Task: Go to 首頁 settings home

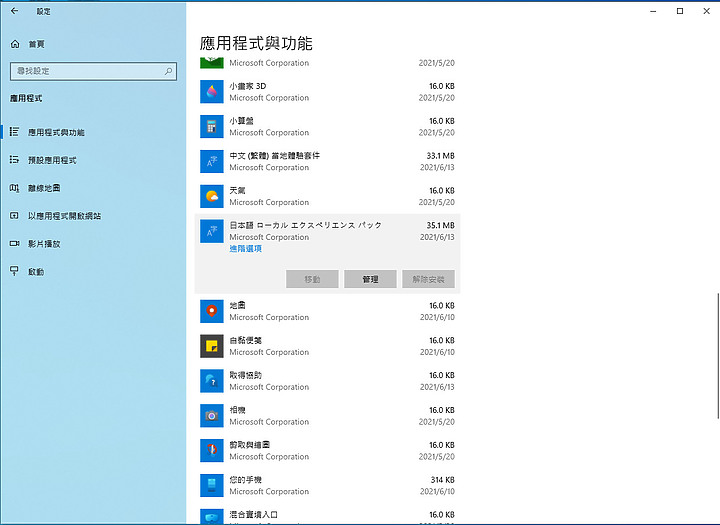Action: point(36,44)
